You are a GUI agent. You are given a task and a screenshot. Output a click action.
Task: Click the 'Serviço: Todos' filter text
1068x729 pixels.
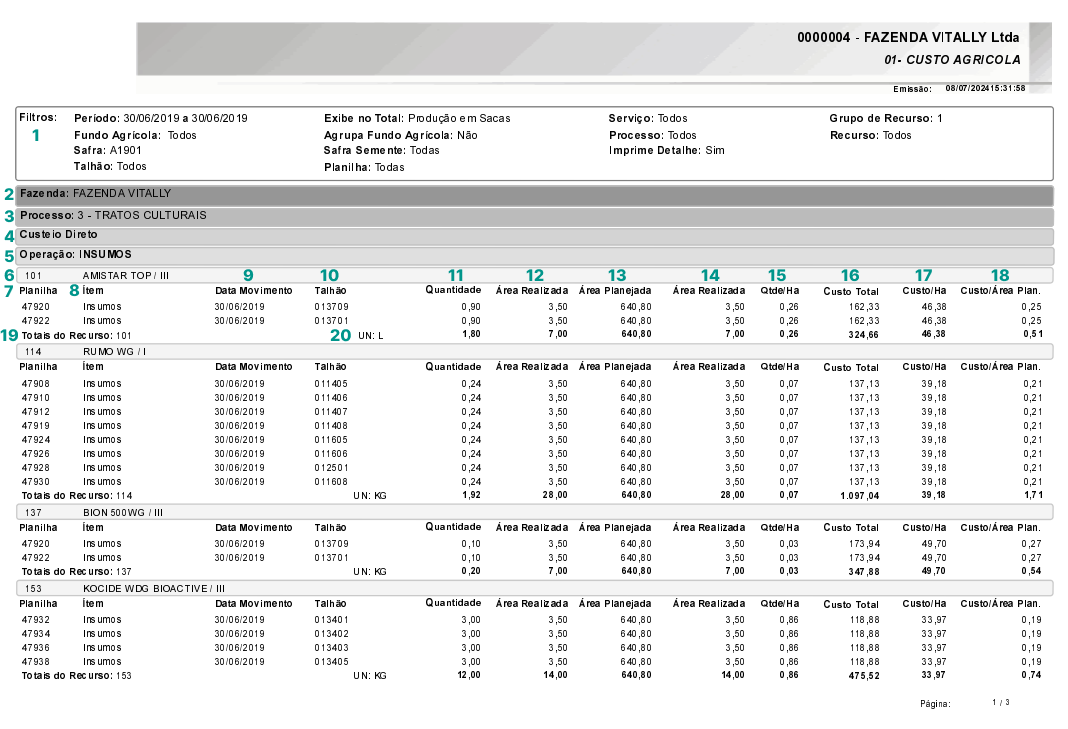click(x=648, y=119)
